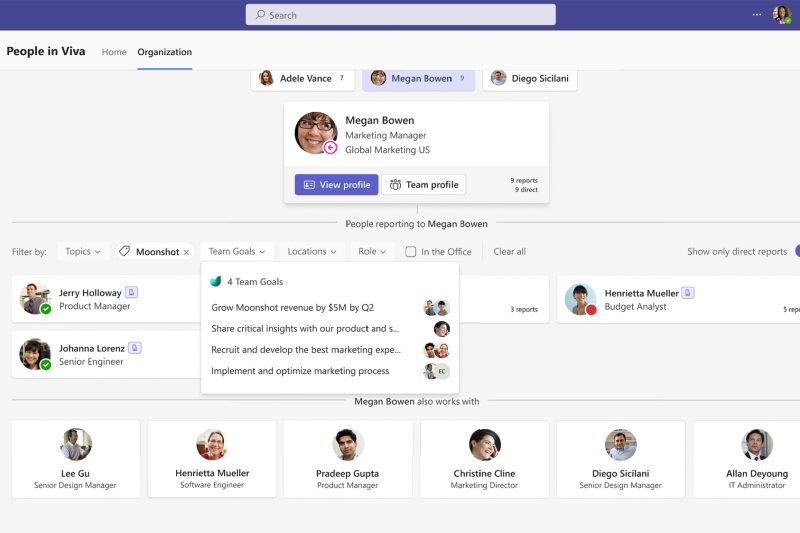The image size is (800, 533).
Task: Select Diego Sicilani peer chip
Action: click(530, 79)
